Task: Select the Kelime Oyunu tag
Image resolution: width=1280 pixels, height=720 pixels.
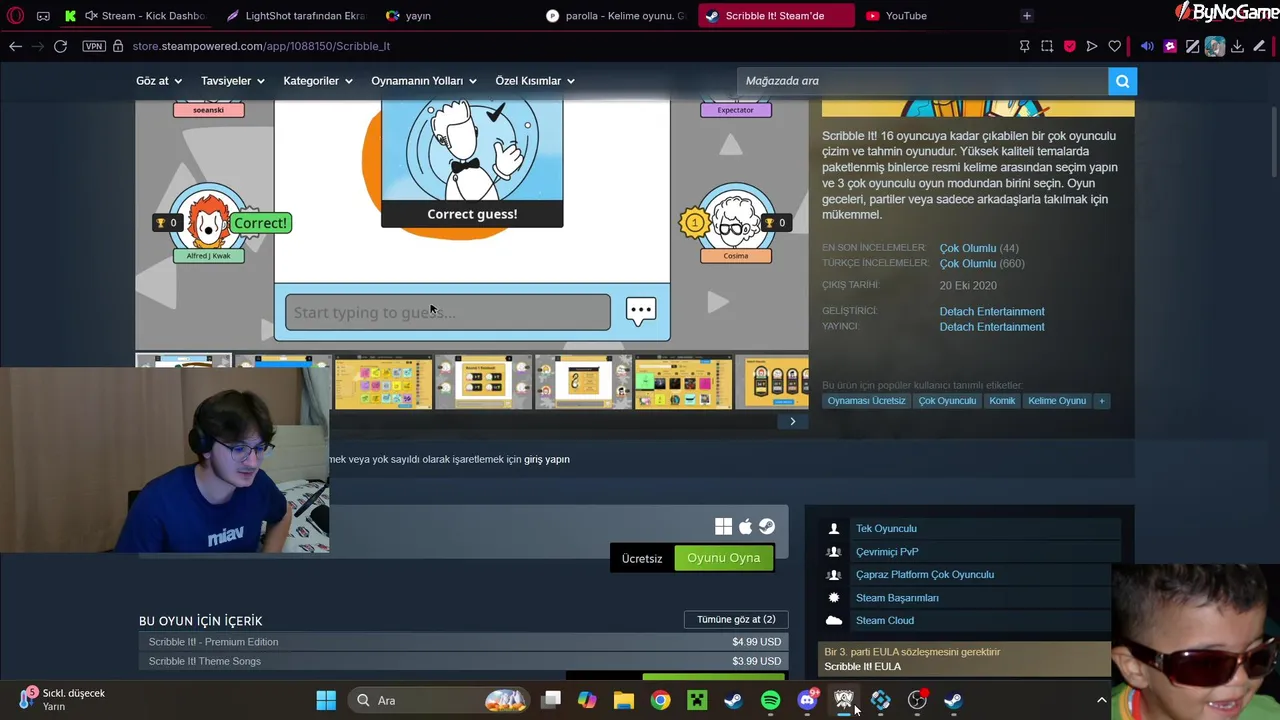Action: [x=1057, y=401]
